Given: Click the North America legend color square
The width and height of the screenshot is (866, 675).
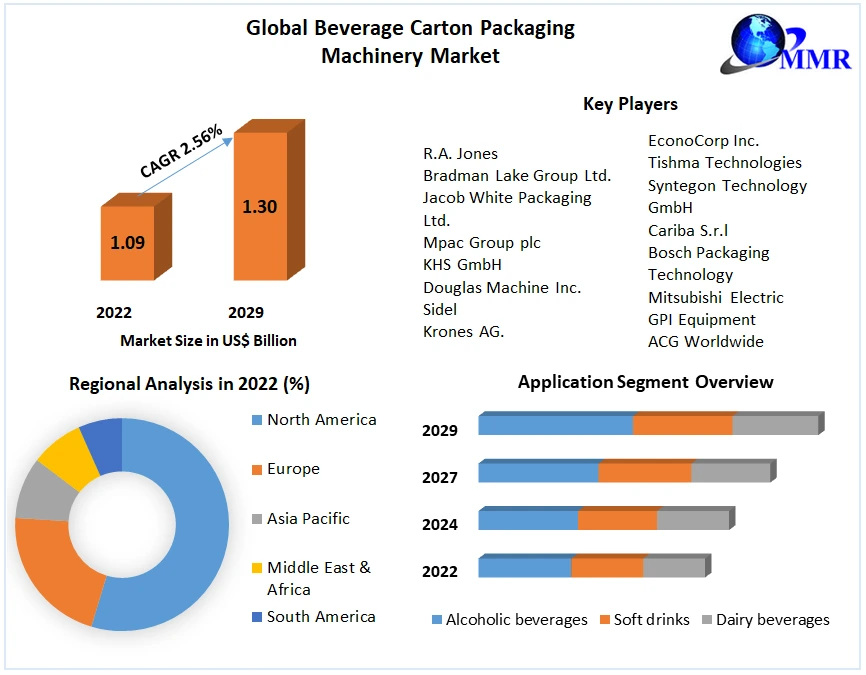Looking at the screenshot, I should (257, 420).
